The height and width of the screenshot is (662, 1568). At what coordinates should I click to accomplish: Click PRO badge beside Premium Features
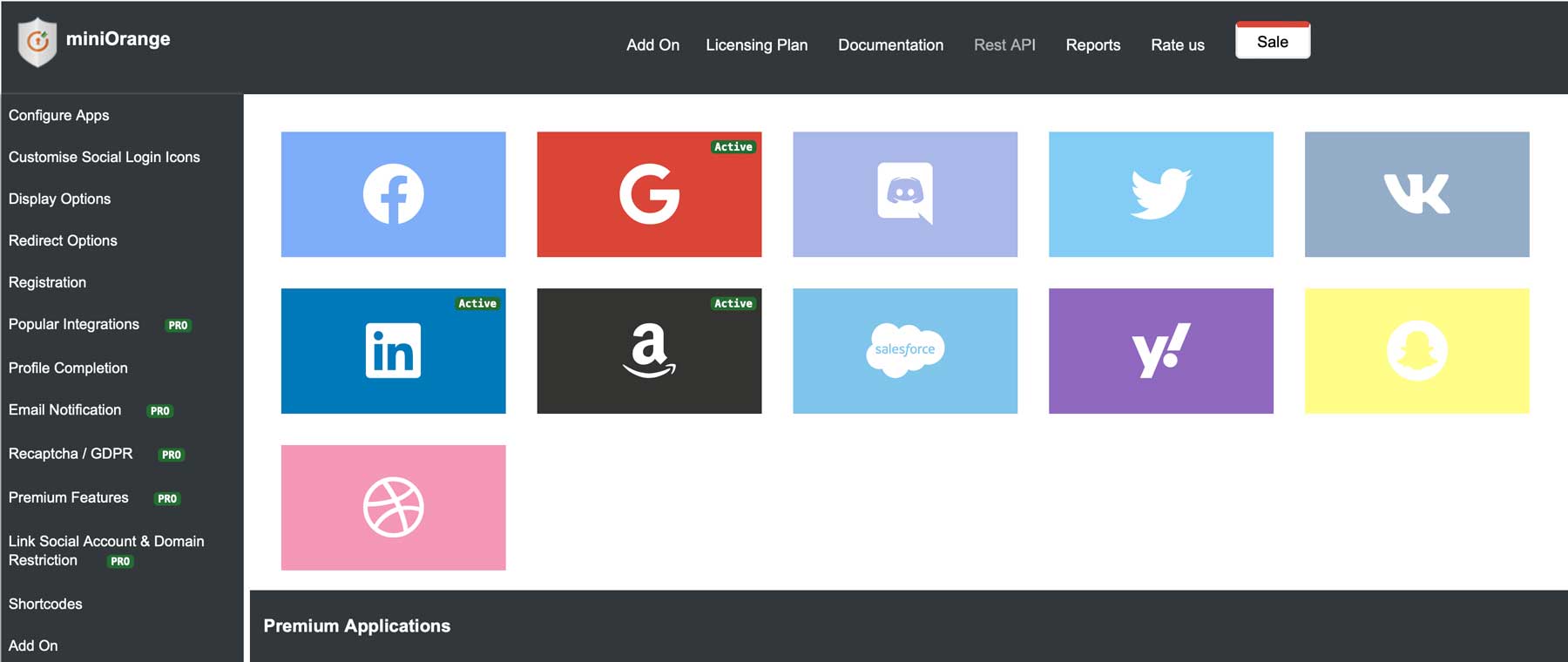click(167, 499)
